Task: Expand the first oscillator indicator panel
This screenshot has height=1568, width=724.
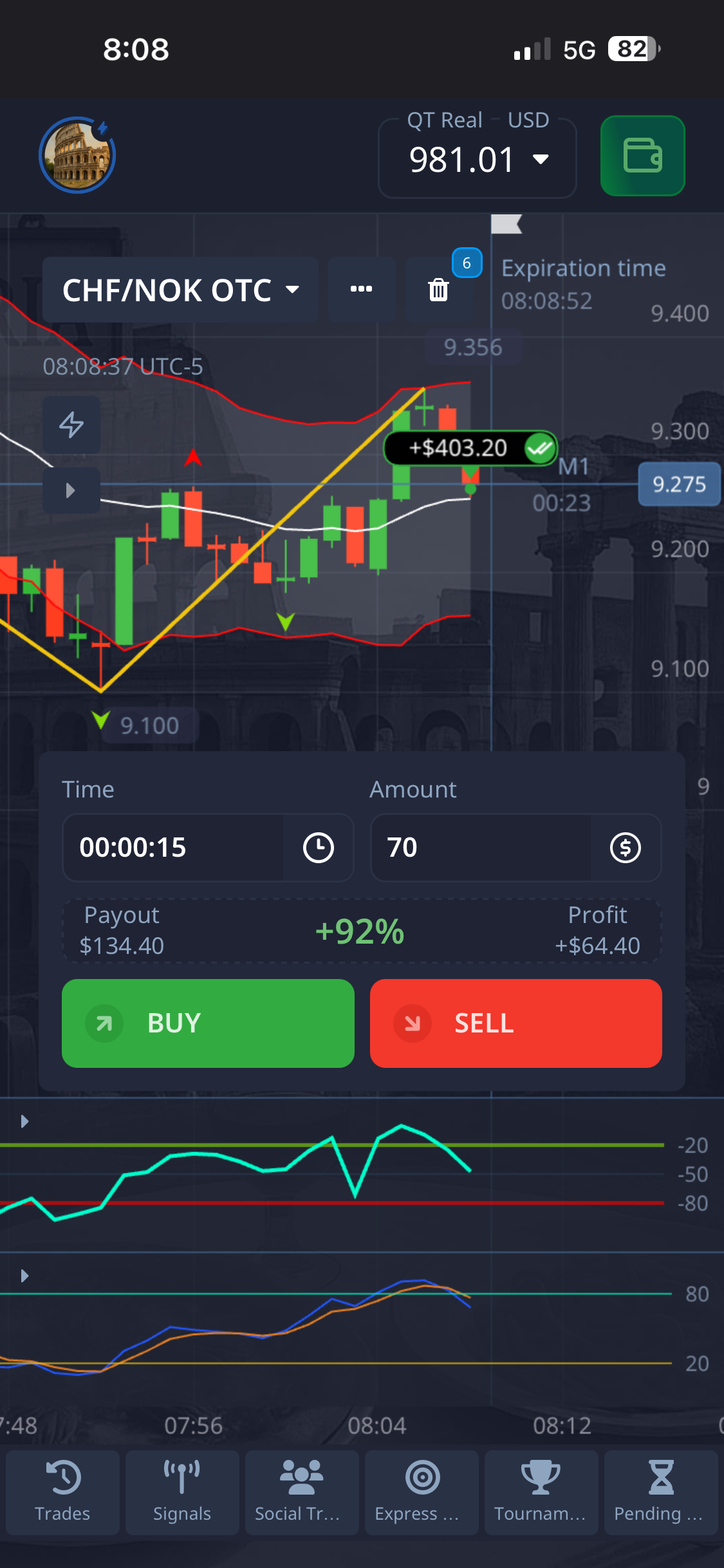Action: 24,1121
